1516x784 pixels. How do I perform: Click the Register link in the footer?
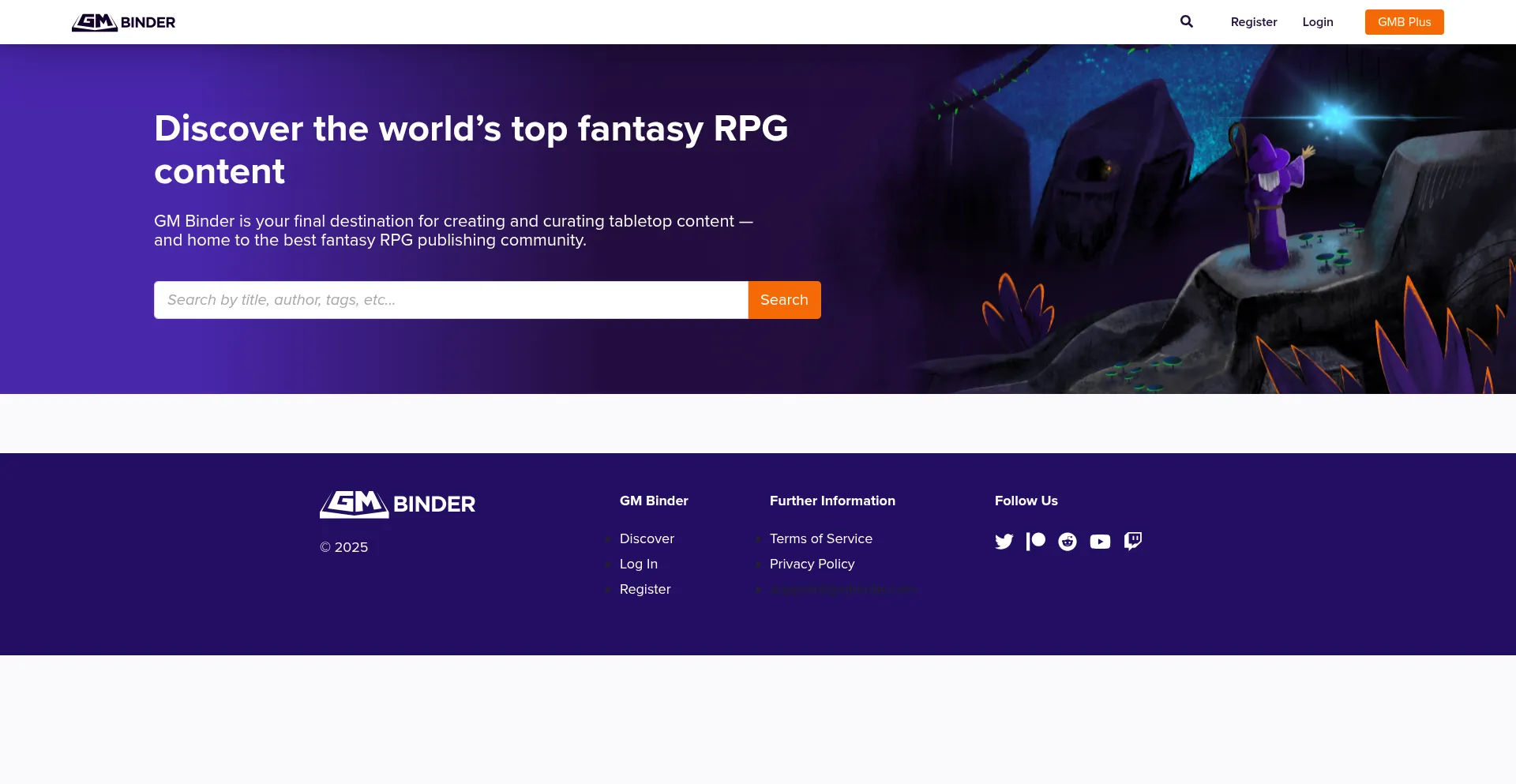[x=644, y=589]
